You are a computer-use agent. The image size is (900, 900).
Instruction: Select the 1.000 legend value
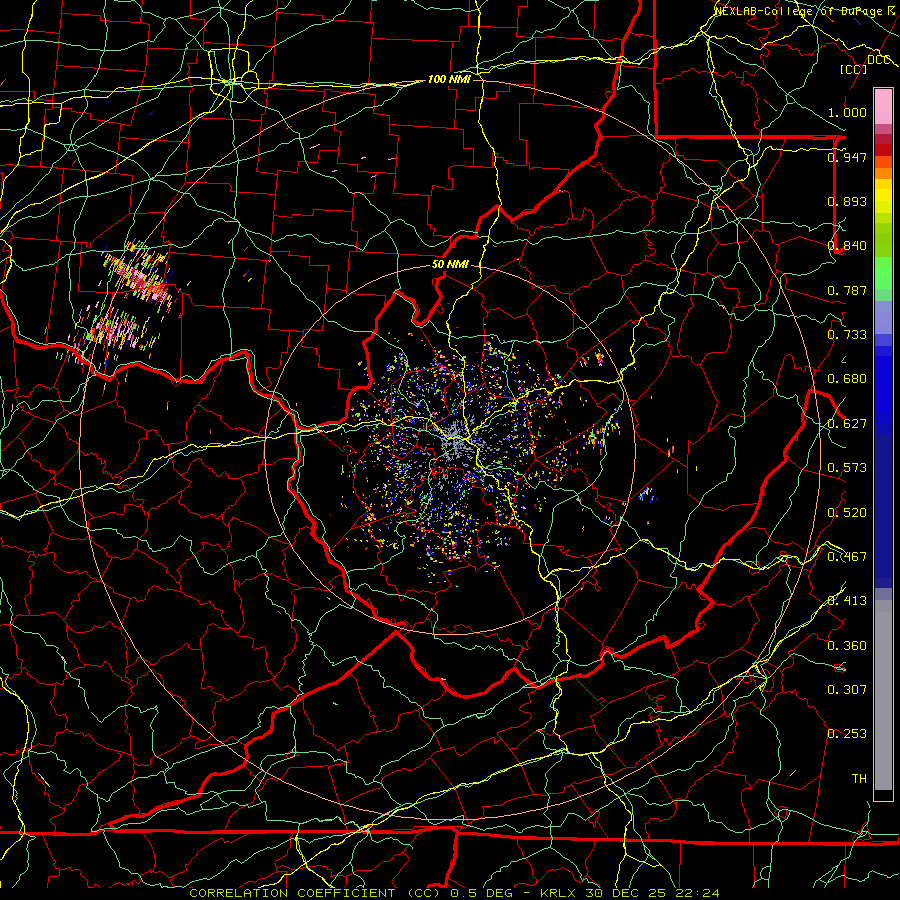click(x=847, y=112)
